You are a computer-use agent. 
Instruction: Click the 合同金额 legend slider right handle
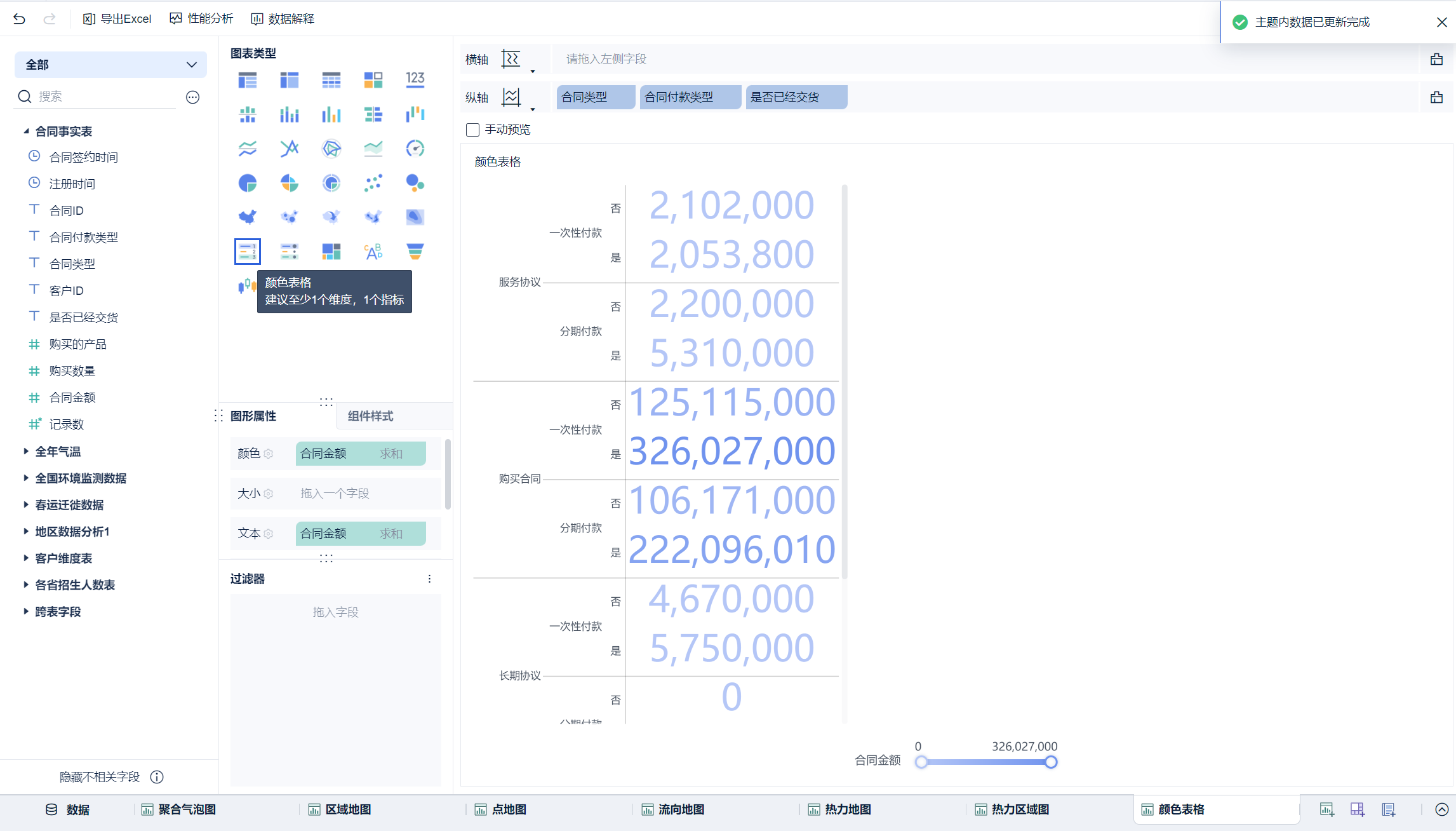[1051, 762]
